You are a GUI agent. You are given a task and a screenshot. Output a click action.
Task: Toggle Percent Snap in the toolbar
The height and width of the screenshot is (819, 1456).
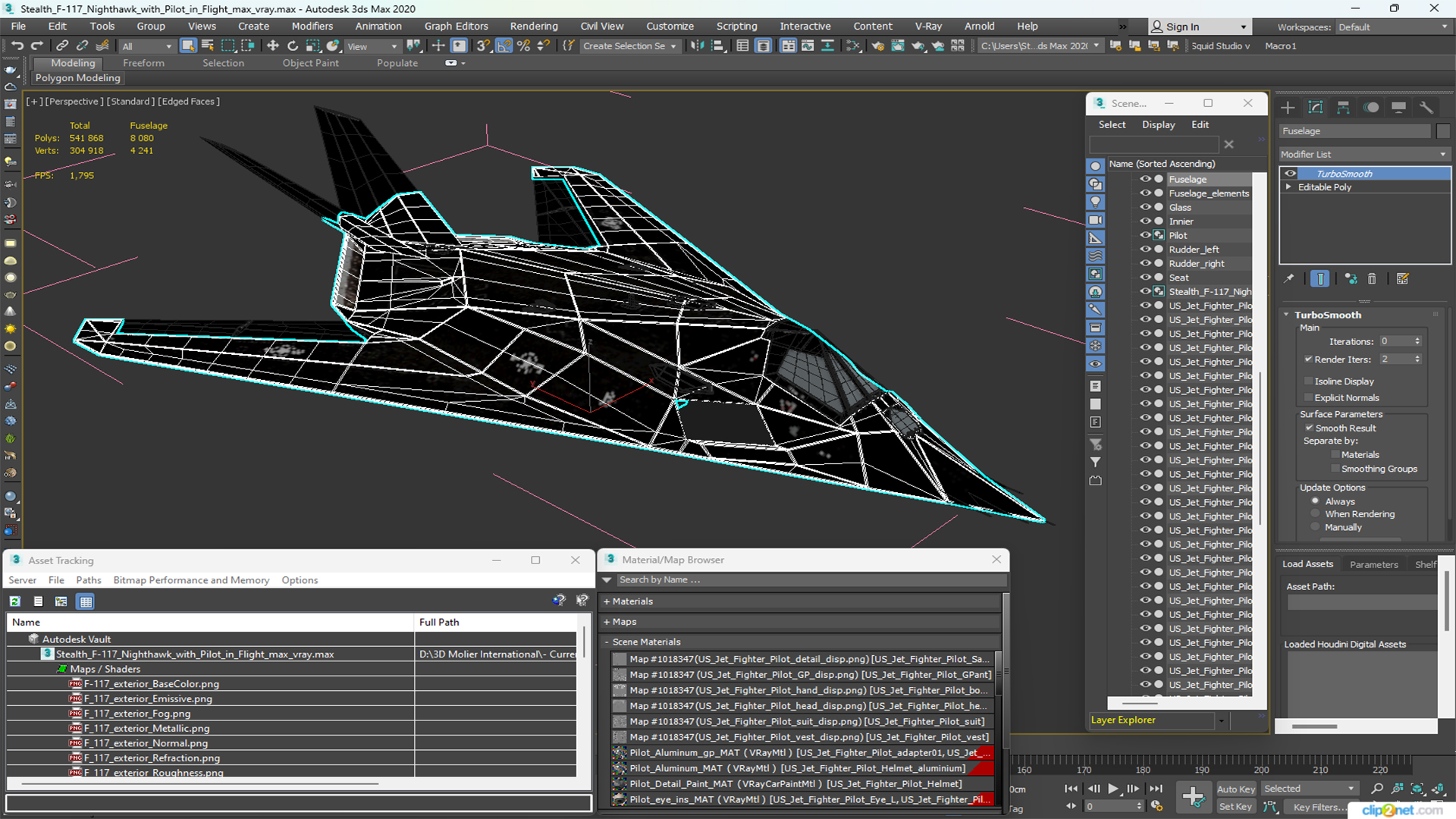coord(523,45)
